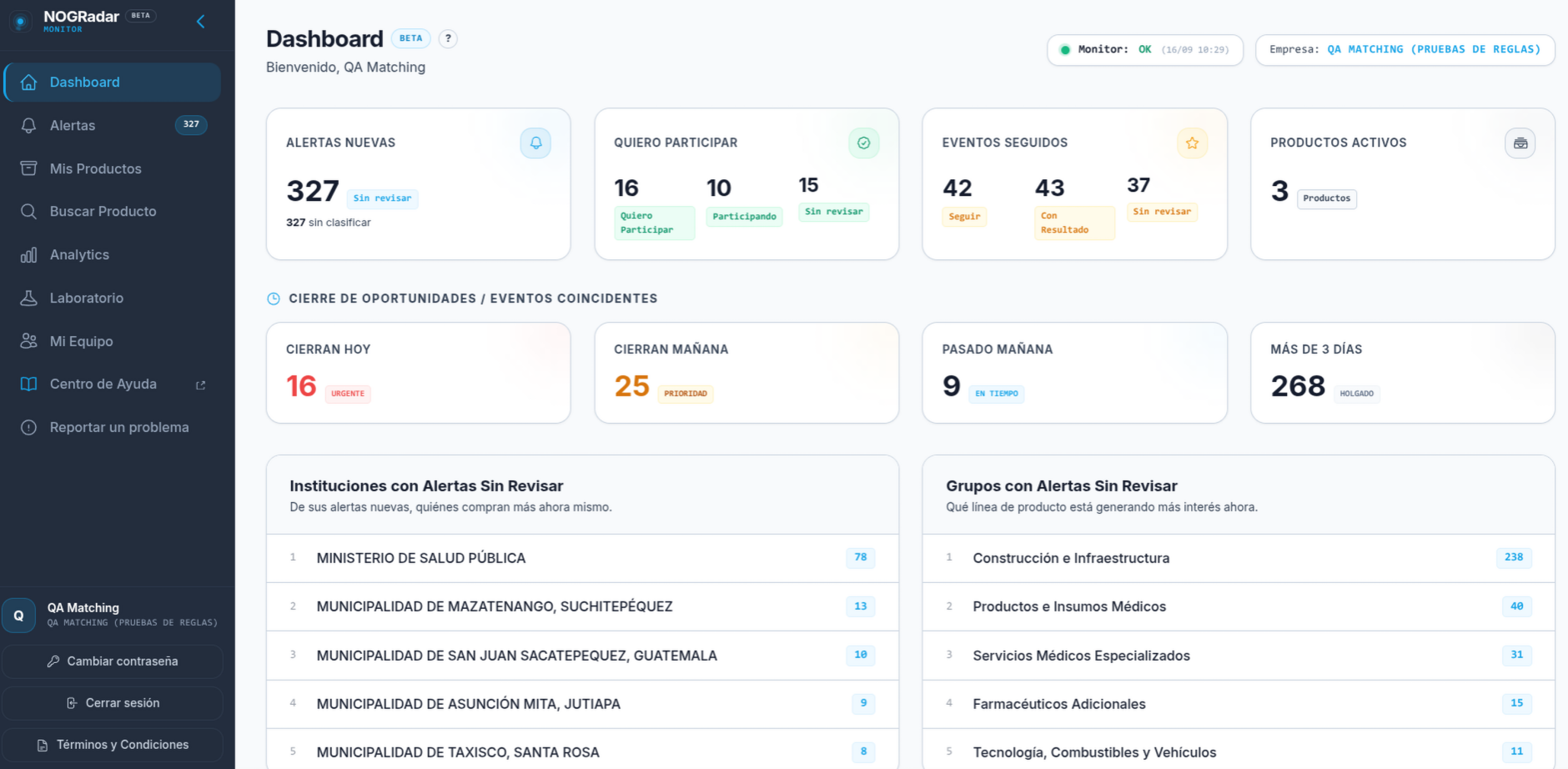Select MUNICIPALIDAD DE MAZATENANGO, SUCHITEPÉQUEZ row
The width and height of the screenshot is (1568, 769).
tap(582, 606)
